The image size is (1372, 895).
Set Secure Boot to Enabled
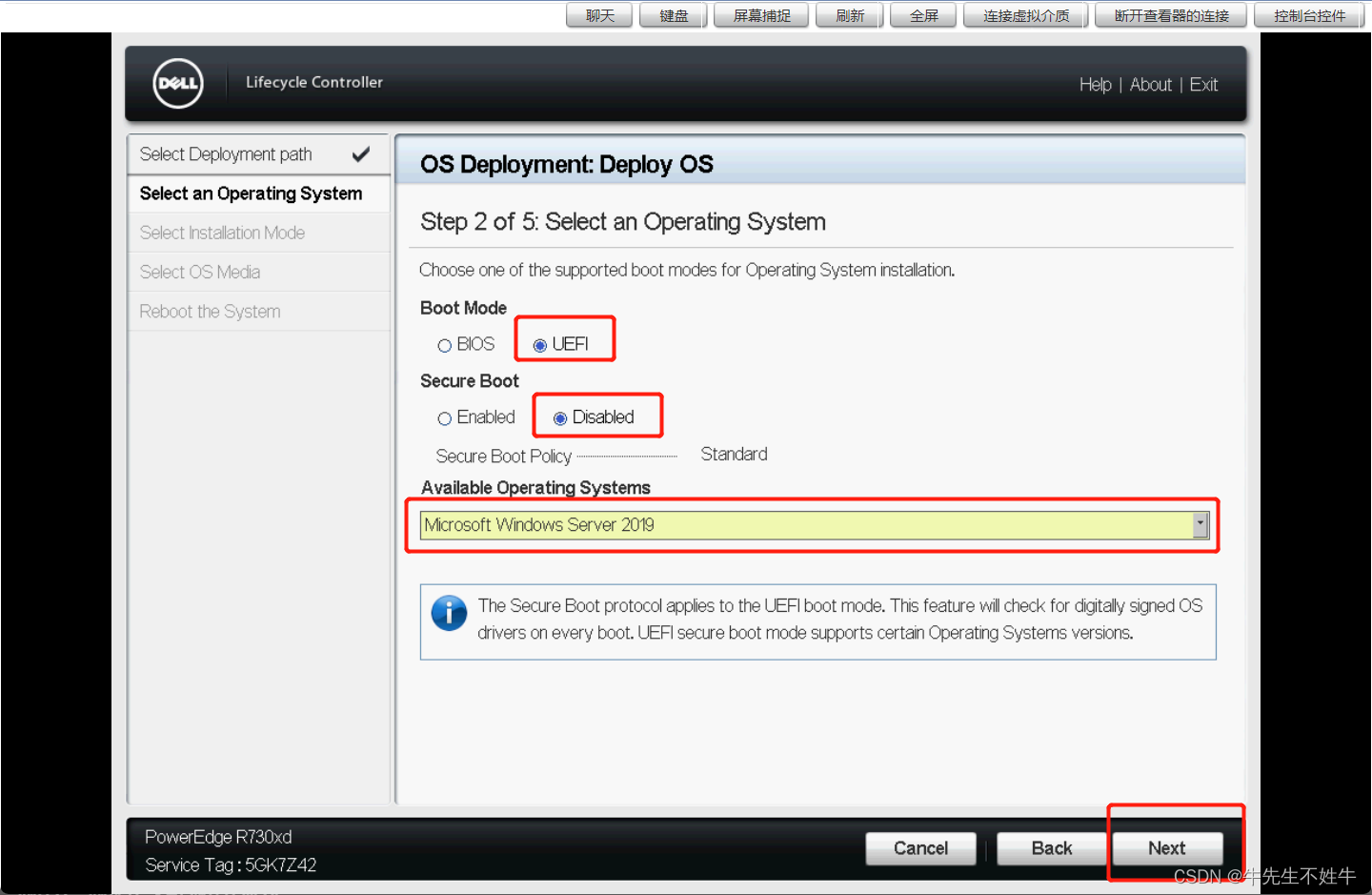444,418
